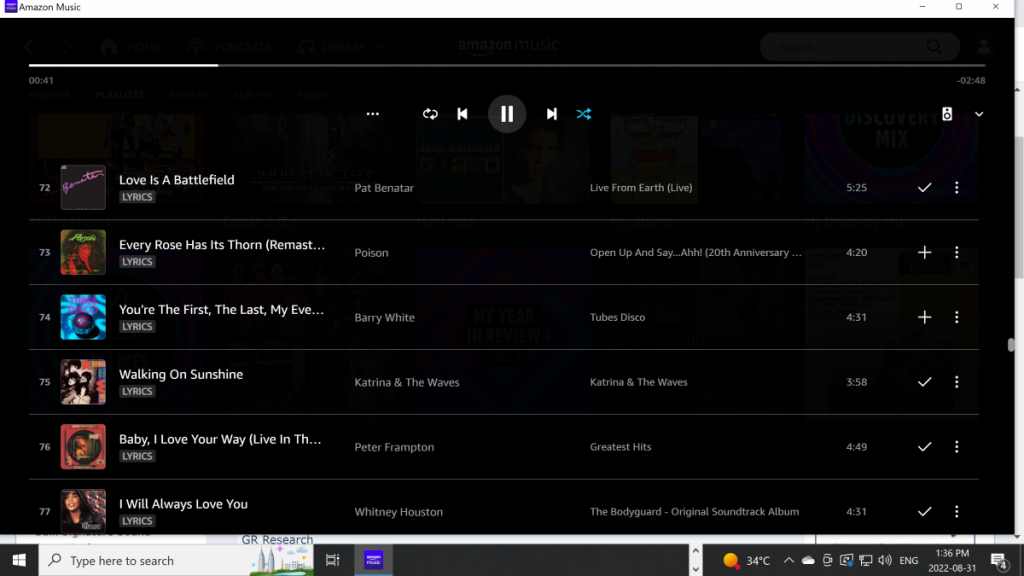Show hidden tray icons chevron
Viewport: 1024px width, 576px height.
tap(789, 560)
